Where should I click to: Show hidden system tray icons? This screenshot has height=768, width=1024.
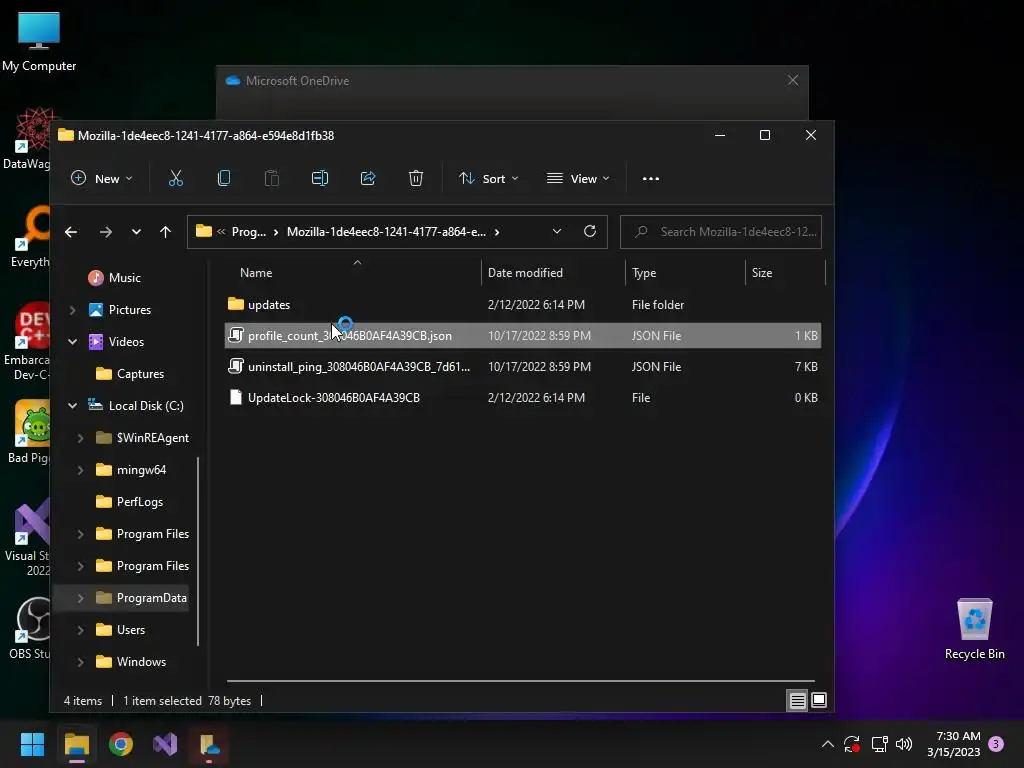click(x=827, y=744)
